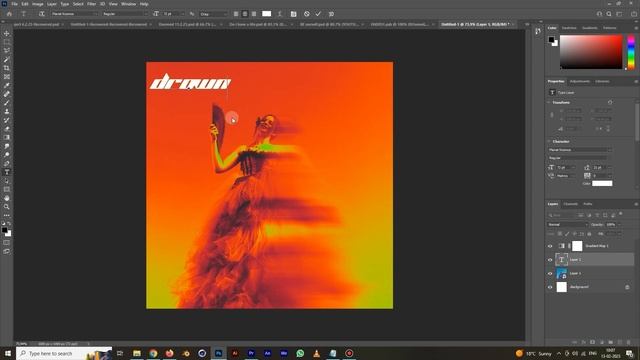Open Premiere Pro from the taskbar

click(251, 353)
